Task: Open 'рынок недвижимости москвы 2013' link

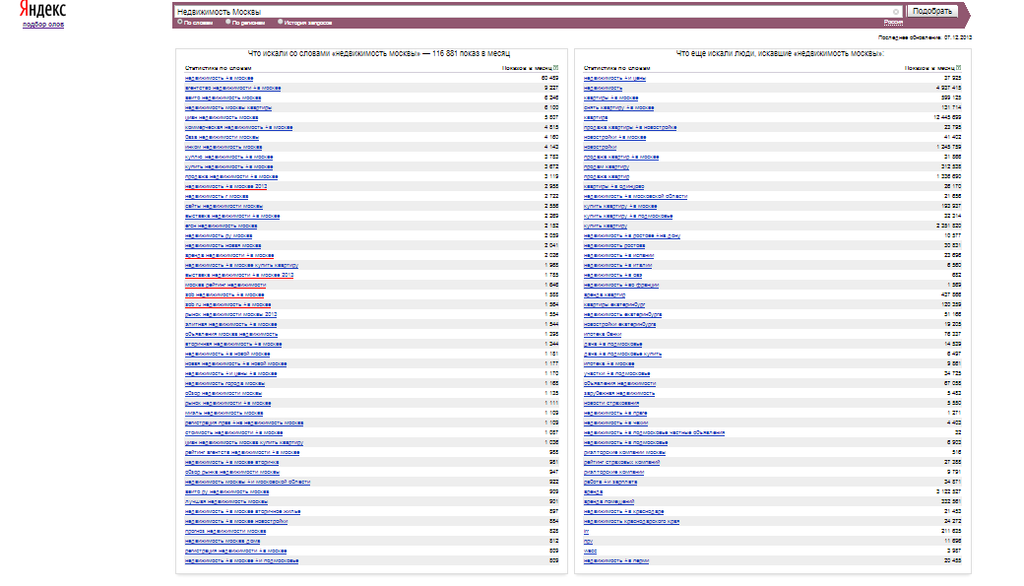Action: [231, 314]
